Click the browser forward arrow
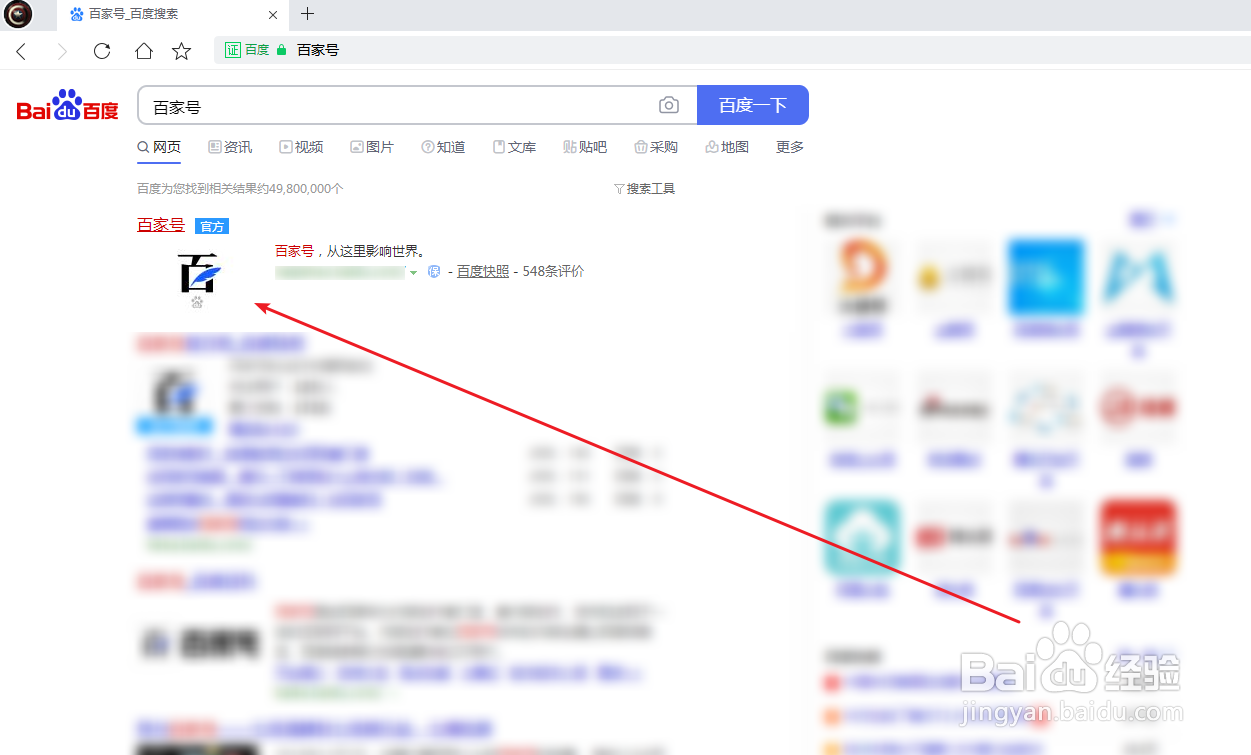This screenshot has width=1251, height=755. 62,51
